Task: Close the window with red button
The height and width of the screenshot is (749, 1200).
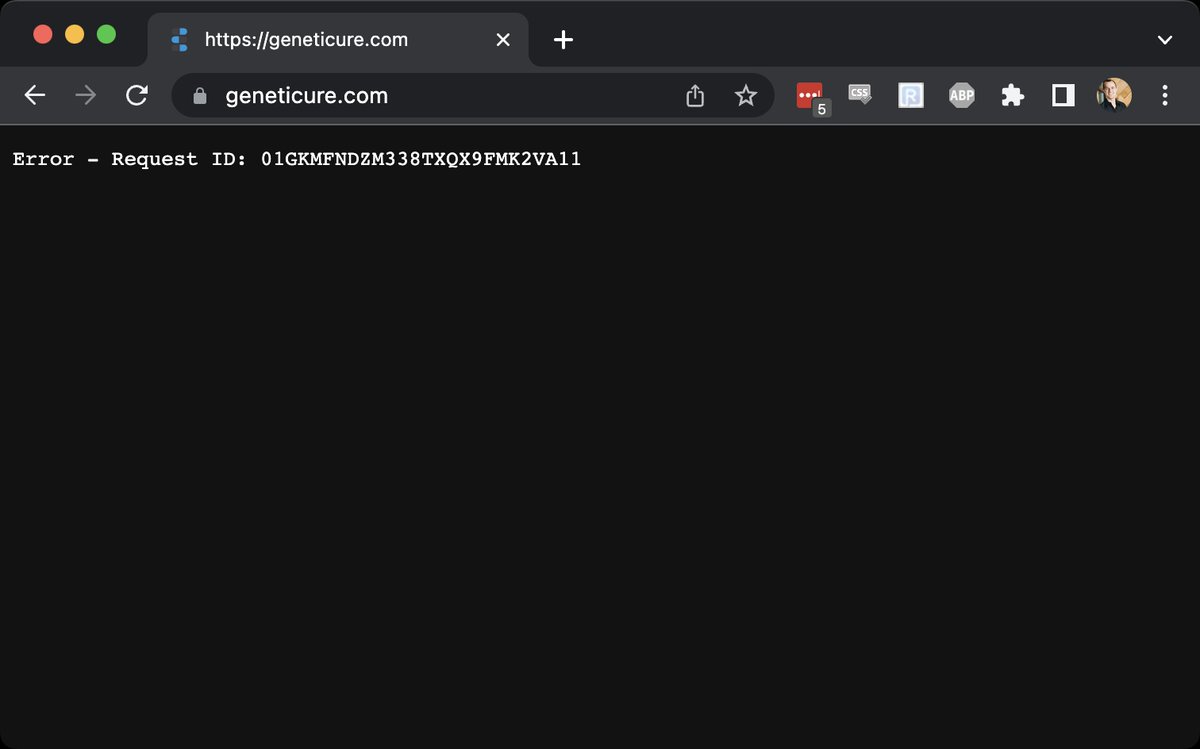Action: point(43,34)
